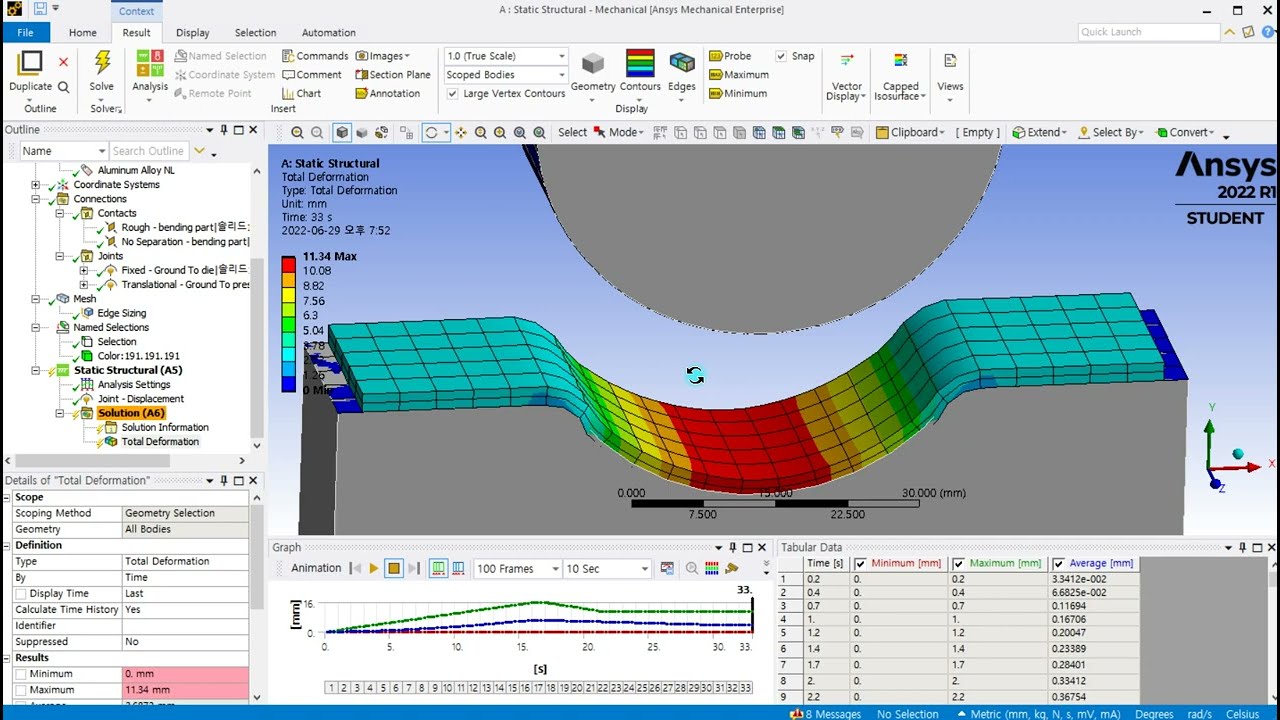1280x720 pixels.
Task: Uncheck the Average [mm] column checkbox
Action: pyautogui.click(x=1059, y=564)
